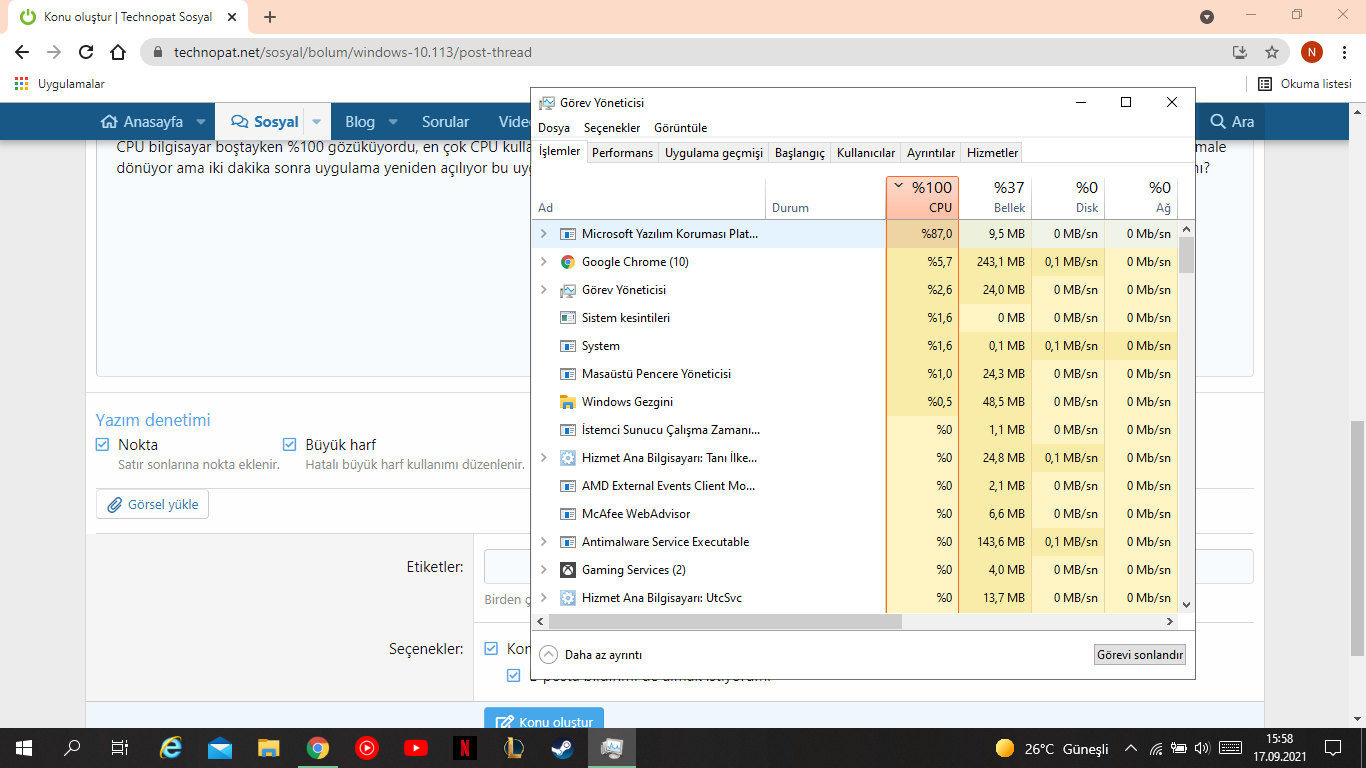Open Task View on the taskbar

120,747
